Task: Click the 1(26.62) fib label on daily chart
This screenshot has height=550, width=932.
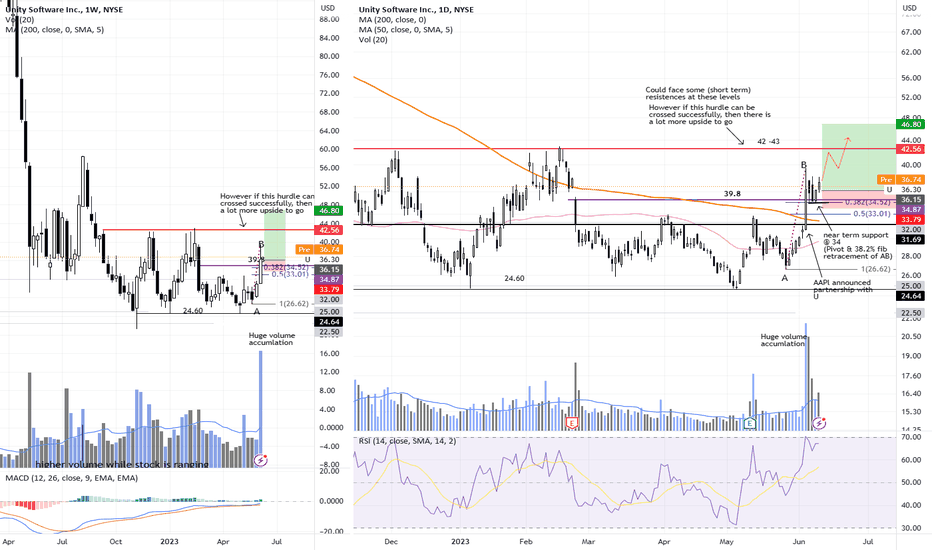Action: (x=876, y=269)
